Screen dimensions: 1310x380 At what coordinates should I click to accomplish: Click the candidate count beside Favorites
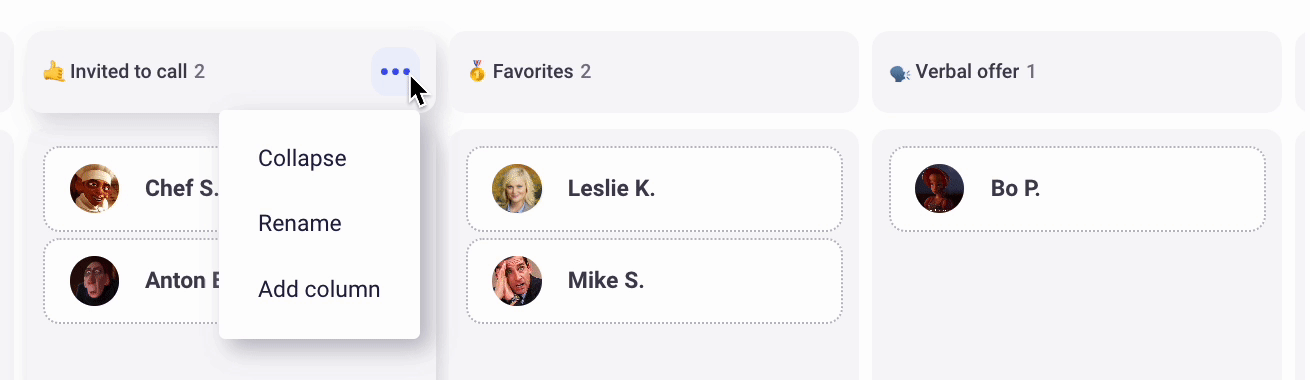point(585,72)
